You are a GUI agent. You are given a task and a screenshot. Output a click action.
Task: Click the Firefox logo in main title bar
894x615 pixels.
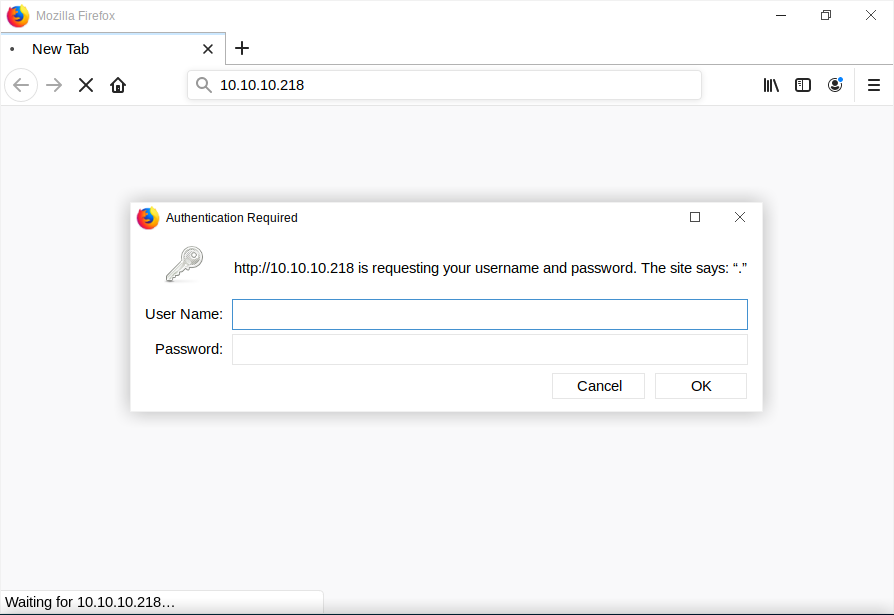(18, 16)
